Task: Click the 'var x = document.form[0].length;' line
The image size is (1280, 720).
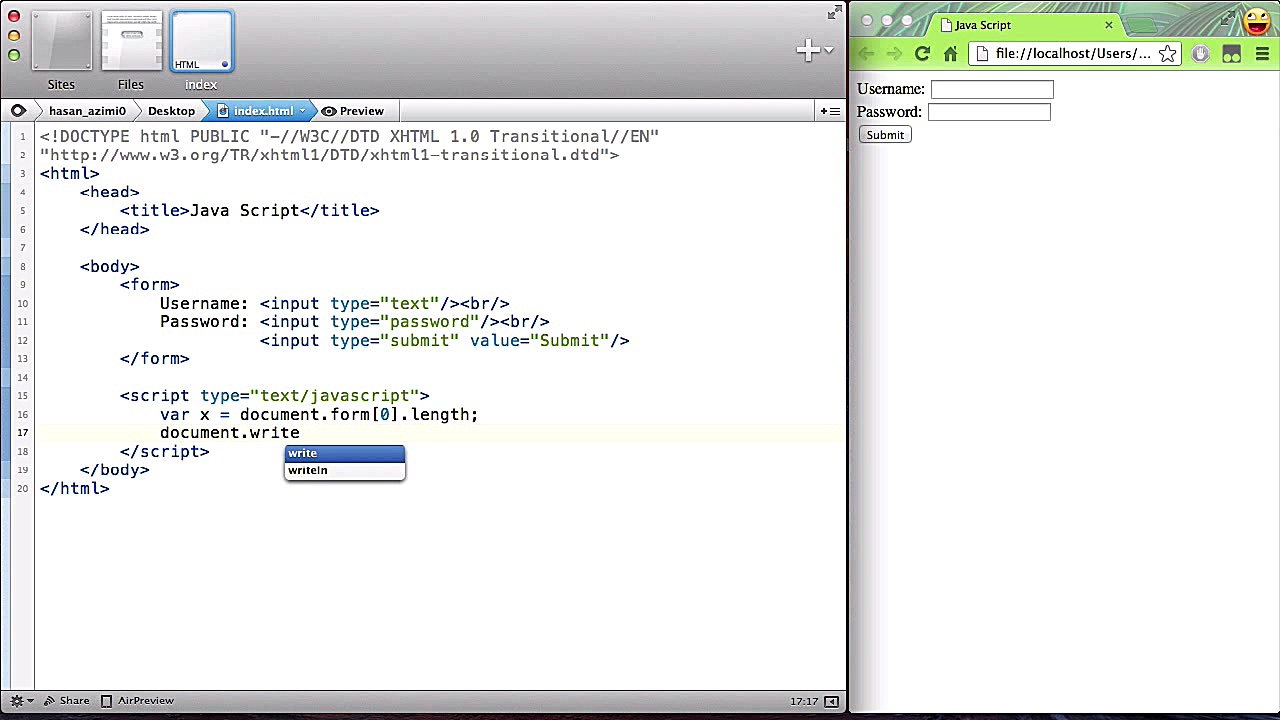Action: point(319,415)
